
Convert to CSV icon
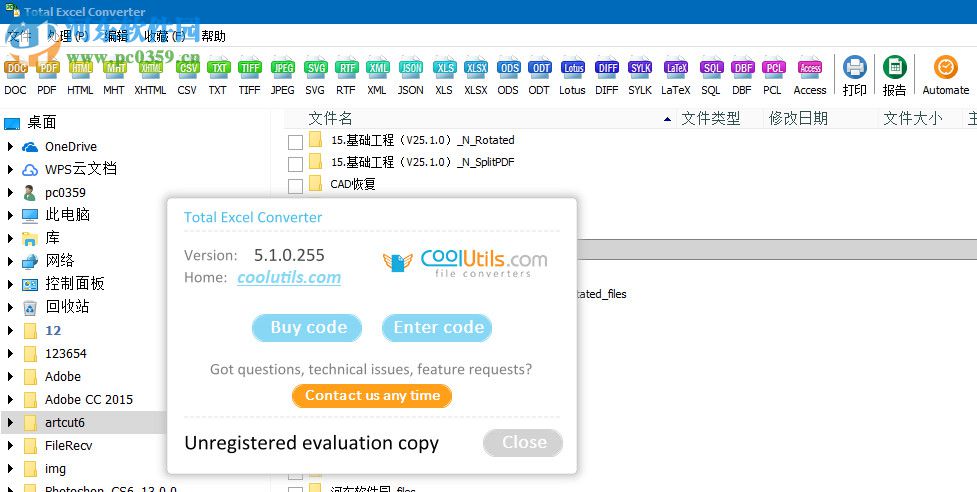tap(187, 69)
